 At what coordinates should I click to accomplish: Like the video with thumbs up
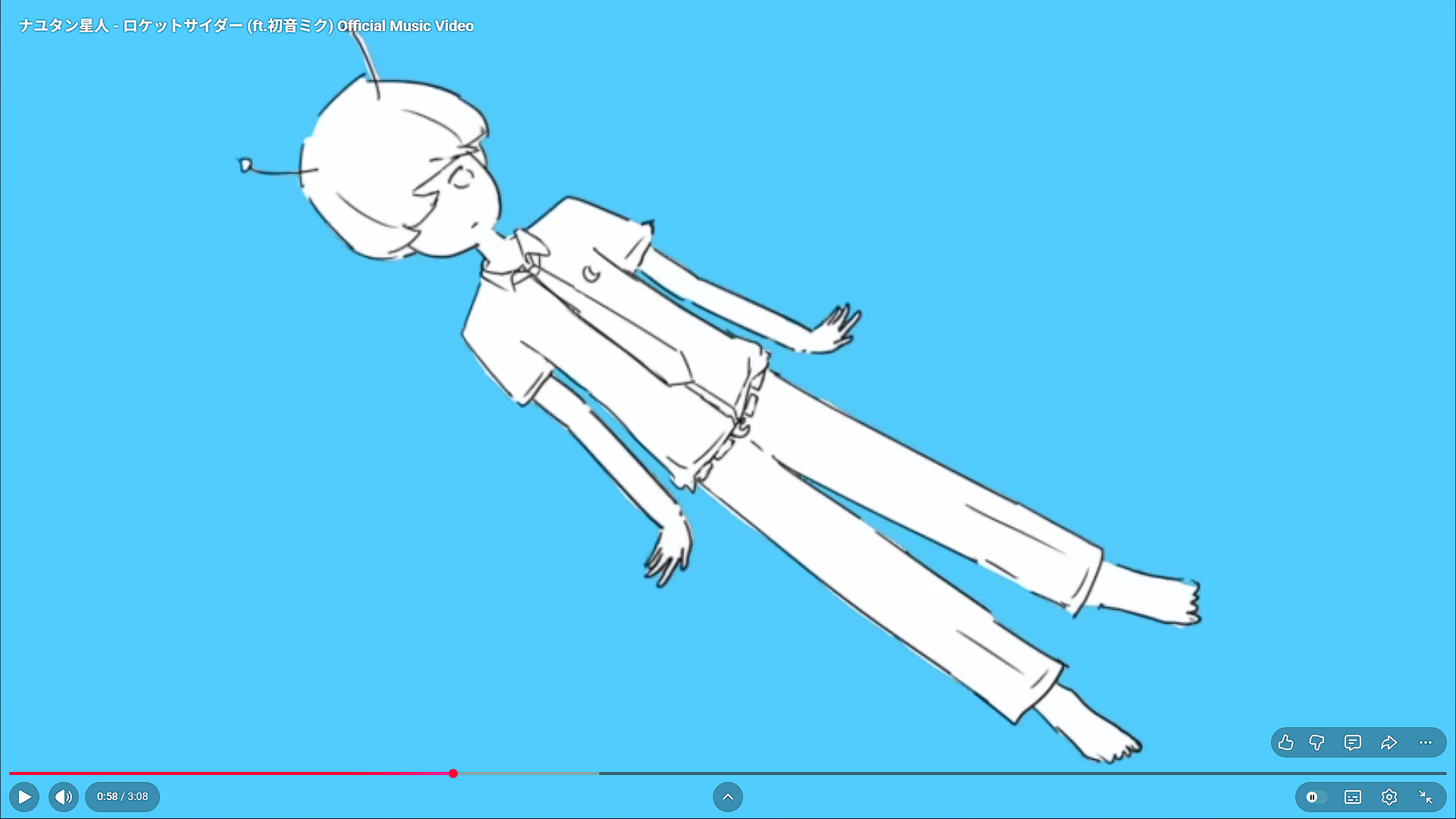[x=1285, y=742]
